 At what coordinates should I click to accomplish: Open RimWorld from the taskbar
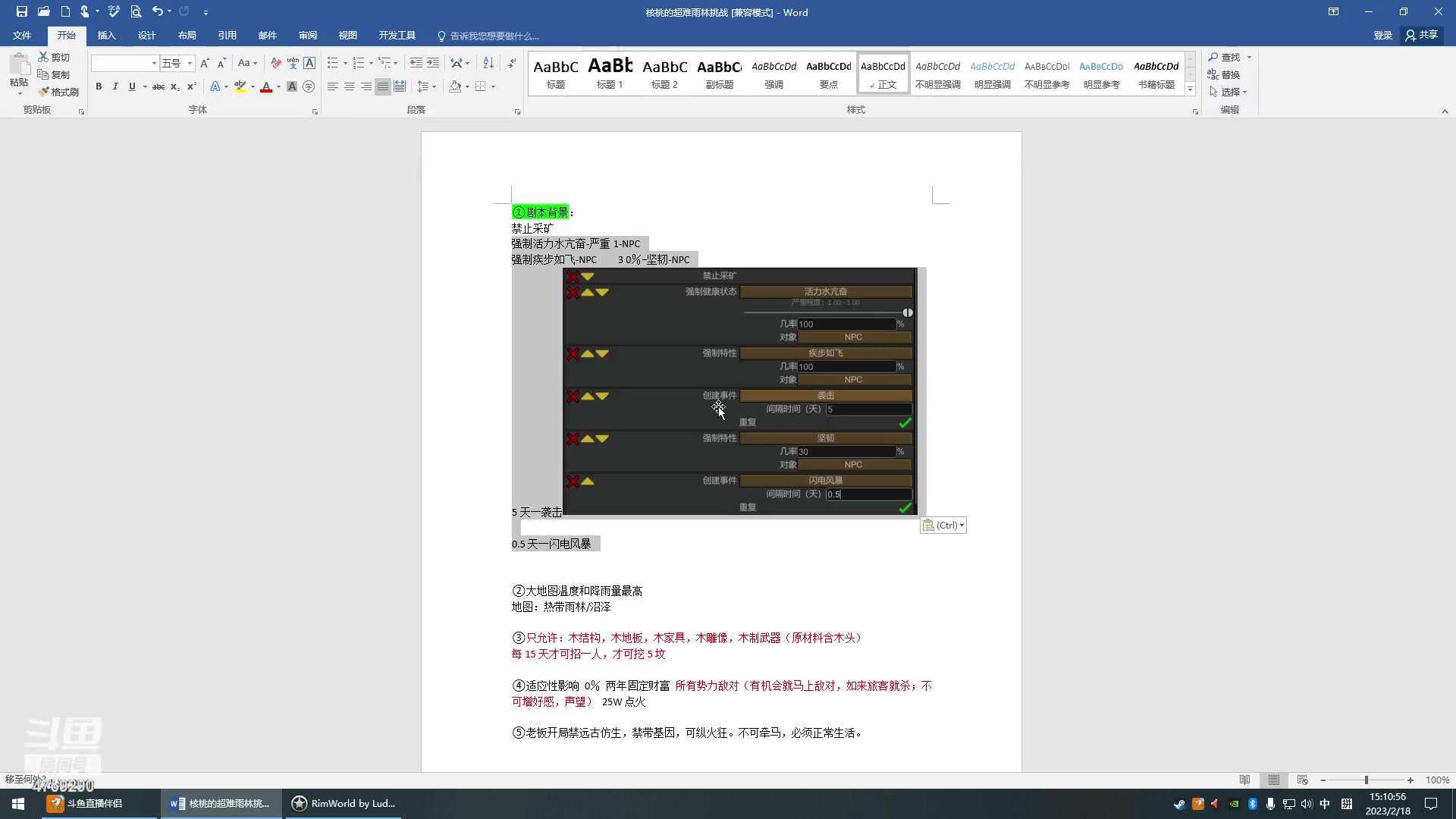tap(343, 803)
